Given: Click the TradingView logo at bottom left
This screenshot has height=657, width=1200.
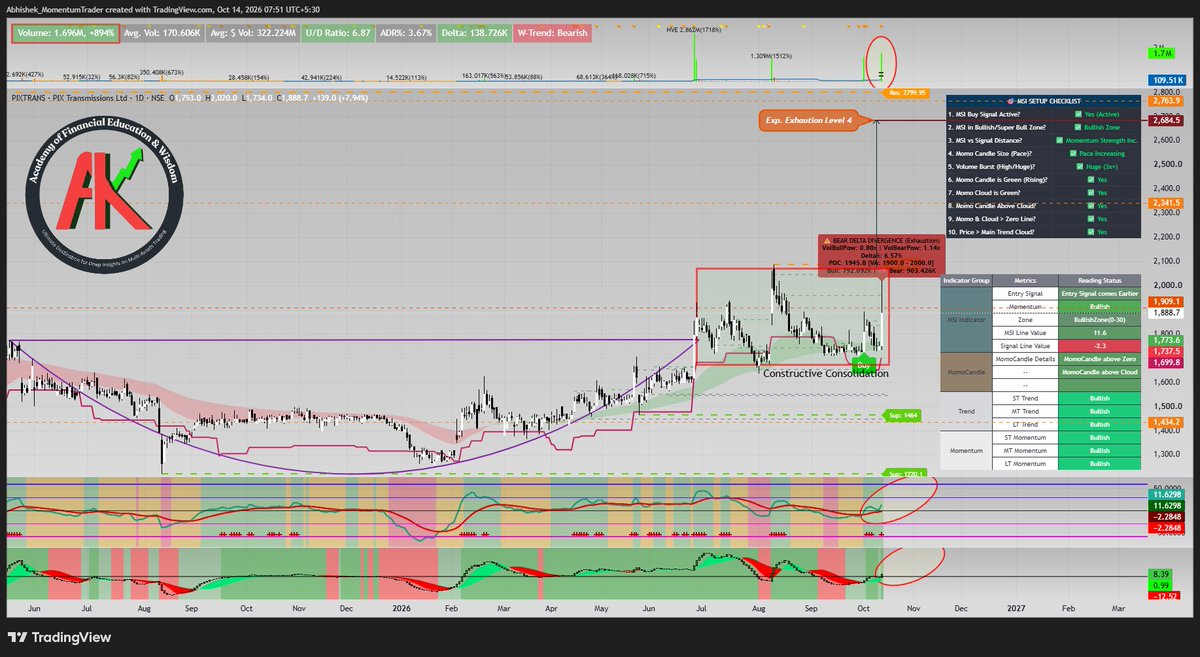Looking at the screenshot, I should (60, 637).
